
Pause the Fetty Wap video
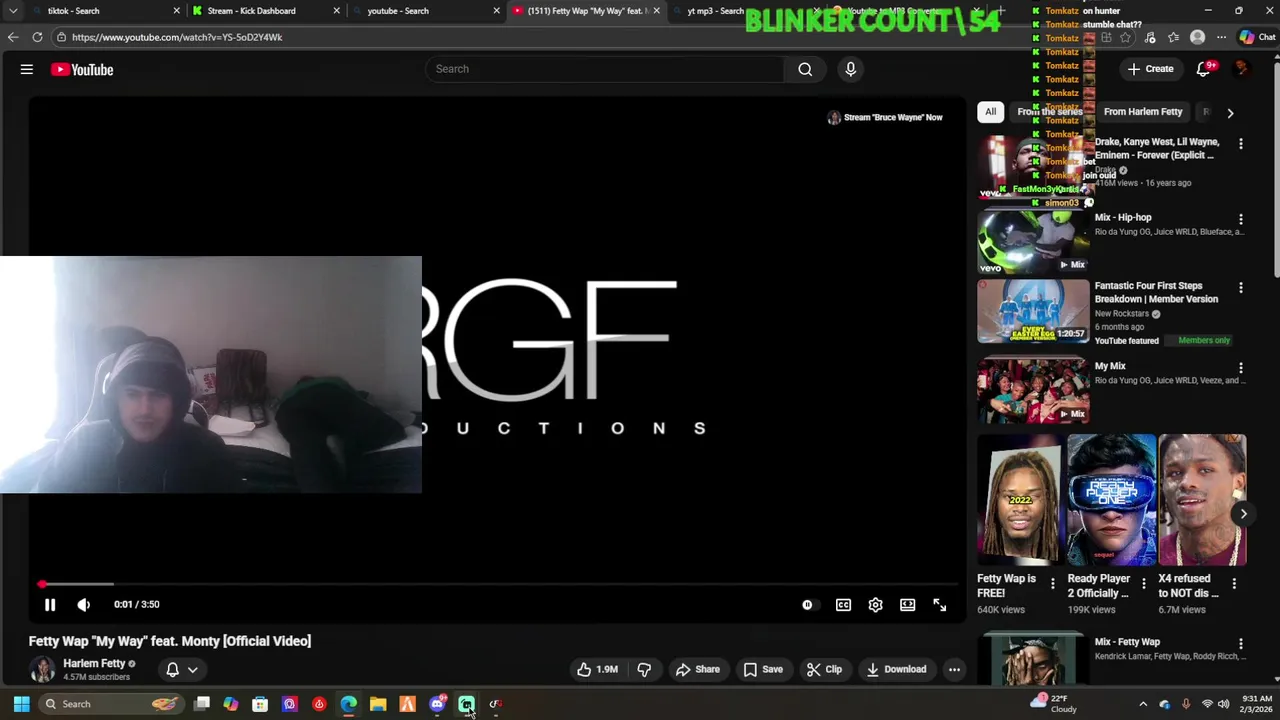[50, 604]
